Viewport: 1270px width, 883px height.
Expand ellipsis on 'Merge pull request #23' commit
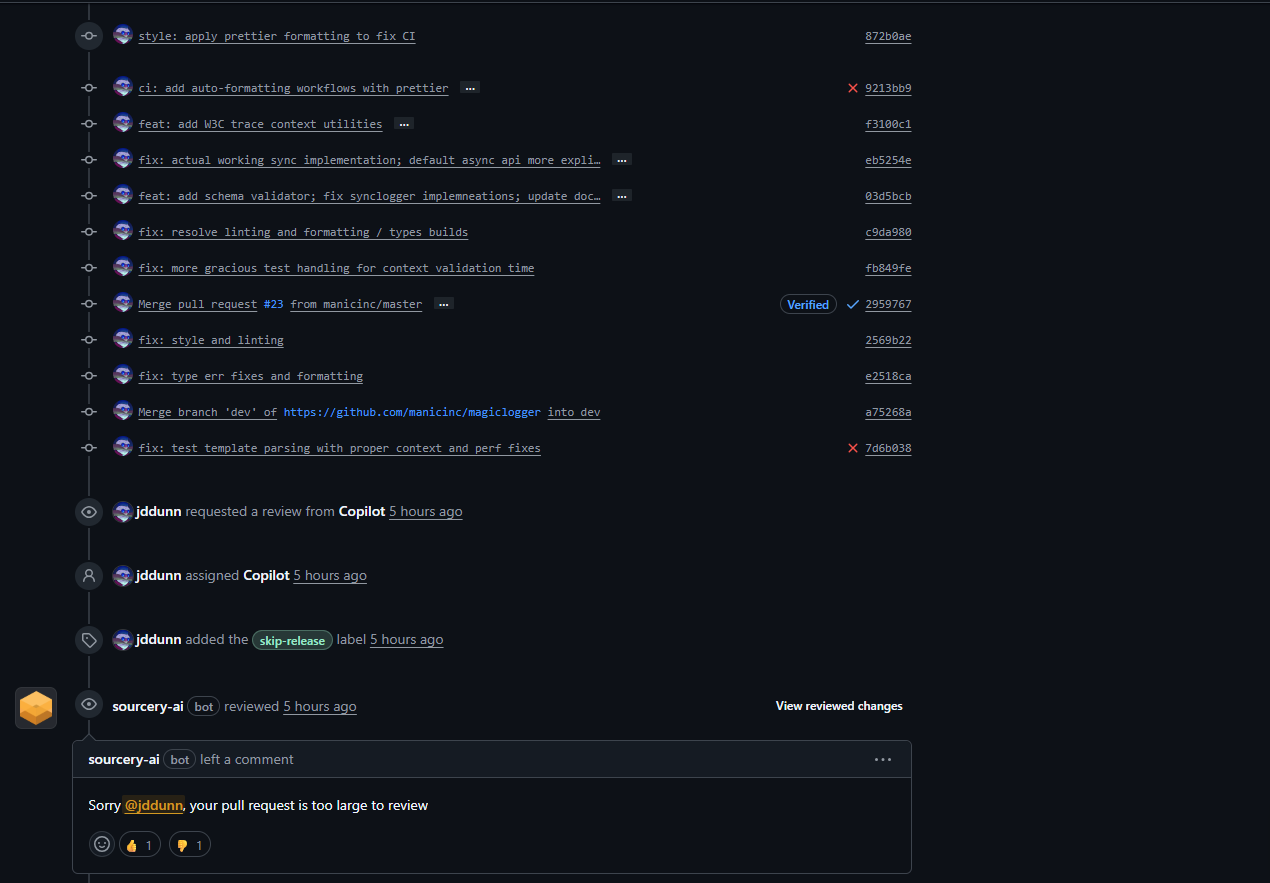pos(444,304)
